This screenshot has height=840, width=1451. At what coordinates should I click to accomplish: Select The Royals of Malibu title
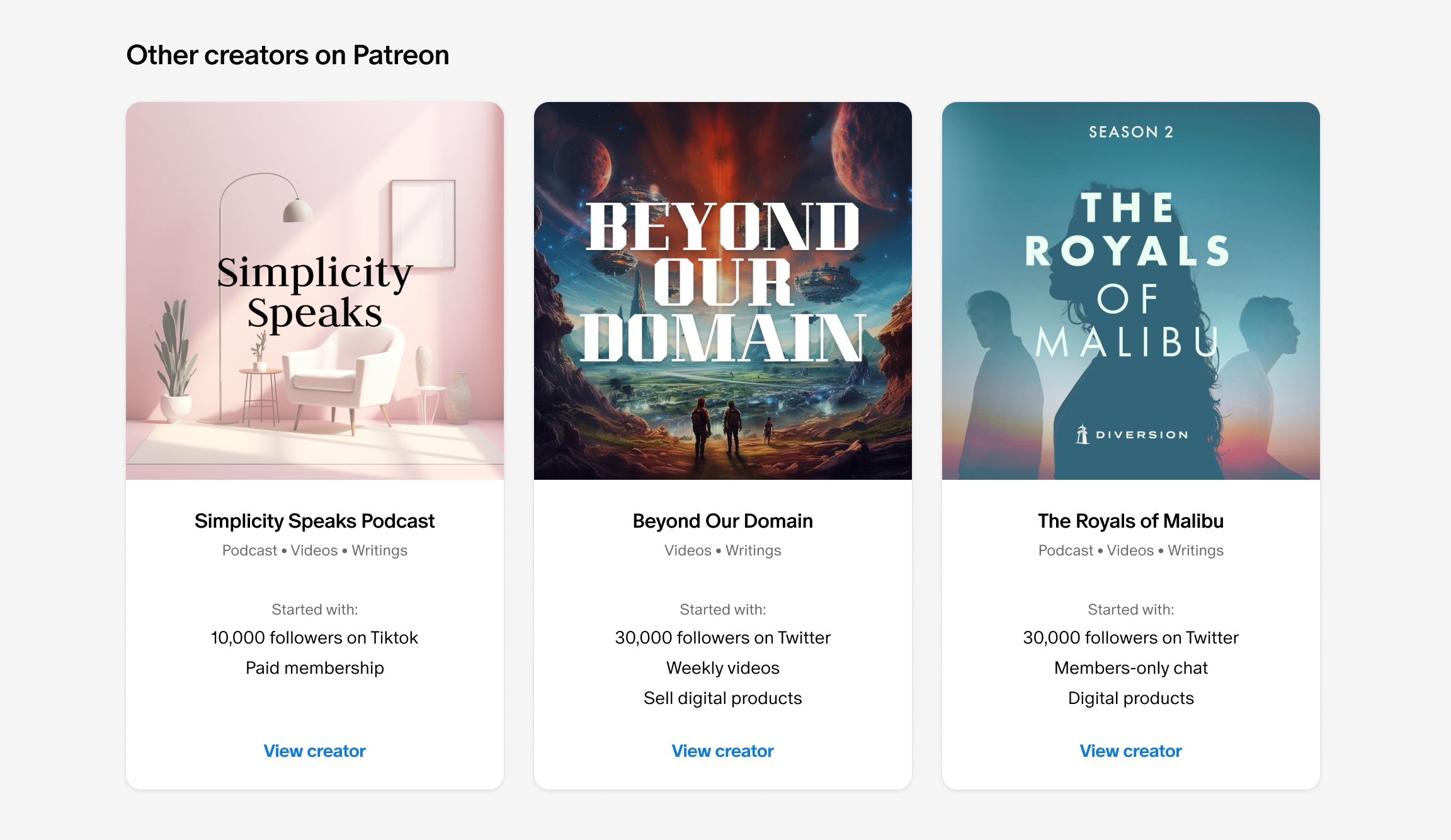coord(1130,521)
